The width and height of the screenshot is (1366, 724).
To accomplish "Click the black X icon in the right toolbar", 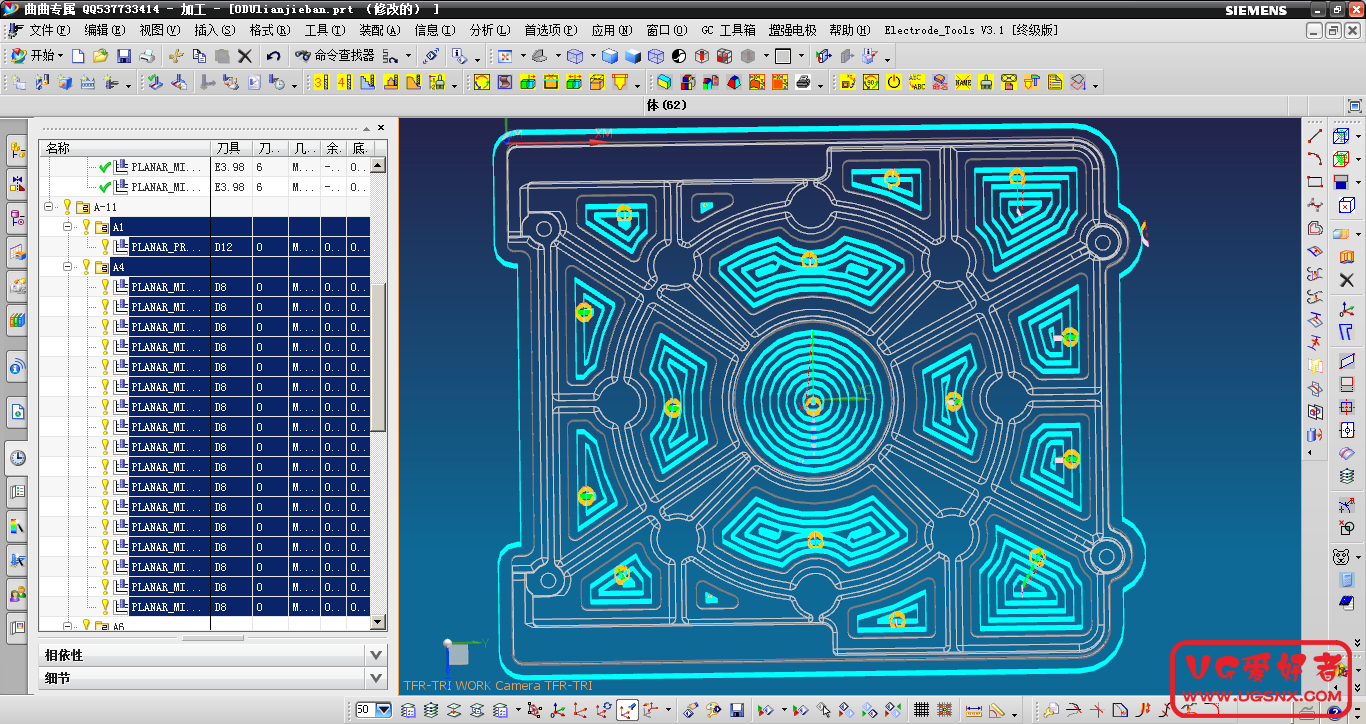I will (1346, 281).
